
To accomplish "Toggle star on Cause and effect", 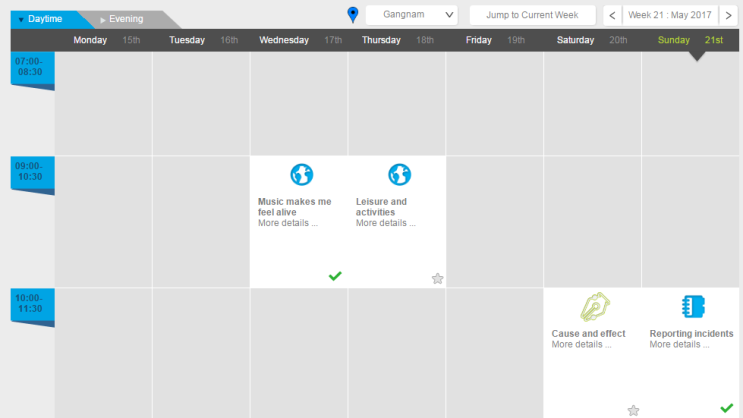I will point(633,410).
